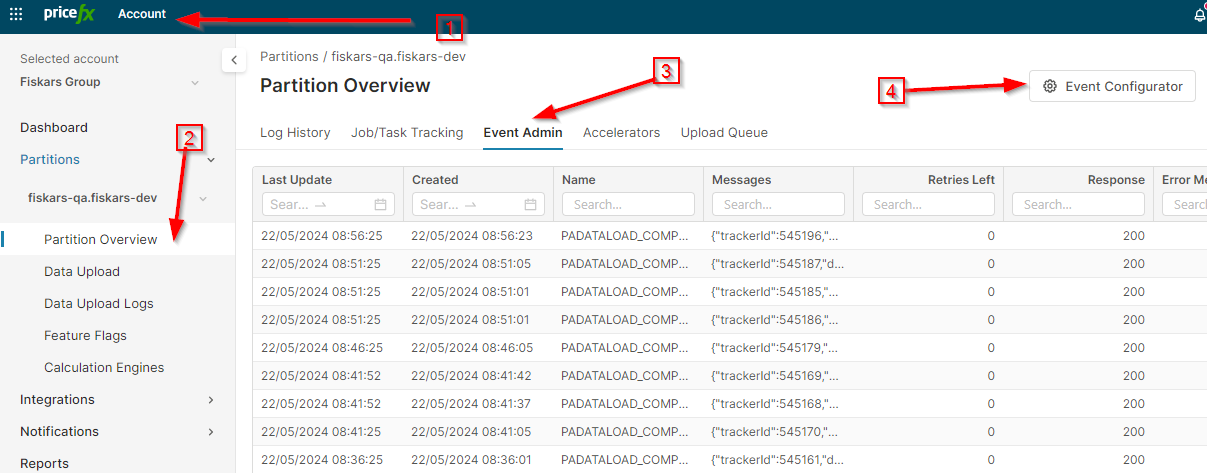Image resolution: width=1207 pixels, height=473 pixels.
Task: Collapse the Partitions section chevron
Action: tap(211, 160)
